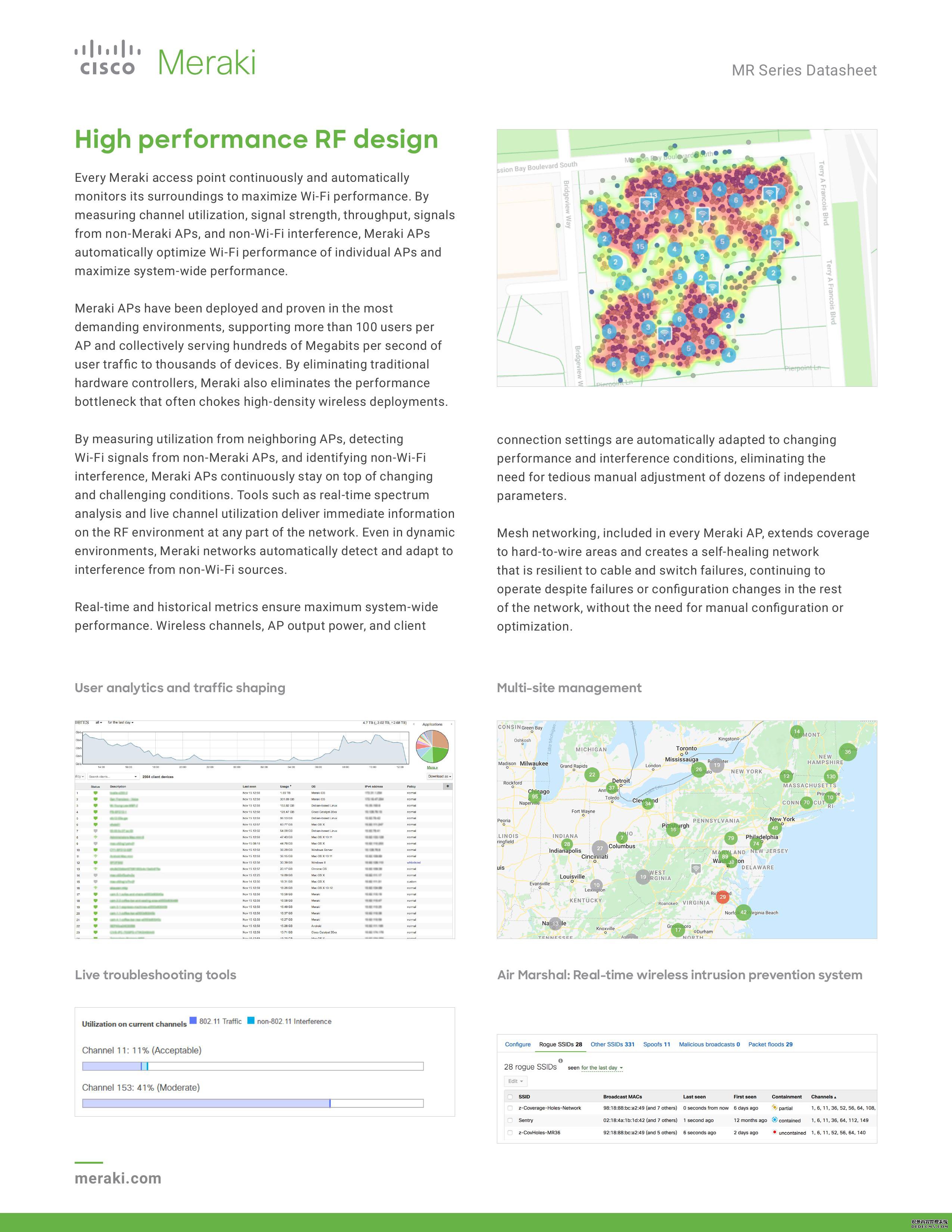This screenshot has height=1232, width=952.
Task: Click the red Richmond cluster marker labeled 29
Action: pyautogui.click(x=722, y=897)
